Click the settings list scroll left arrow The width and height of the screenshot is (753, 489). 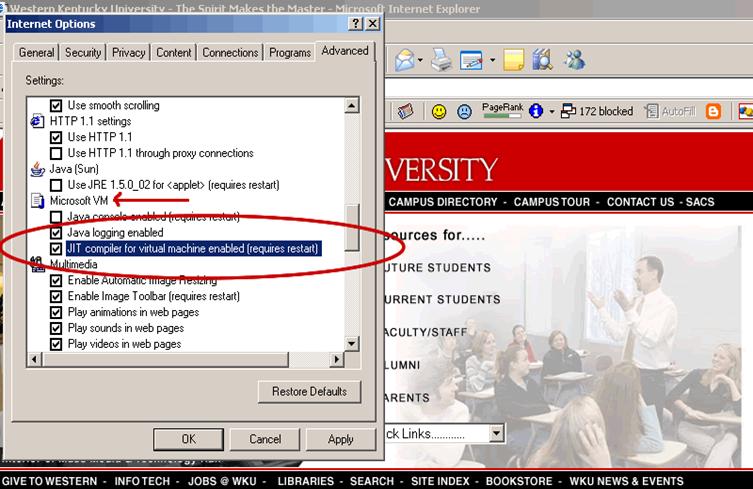[x=35, y=359]
